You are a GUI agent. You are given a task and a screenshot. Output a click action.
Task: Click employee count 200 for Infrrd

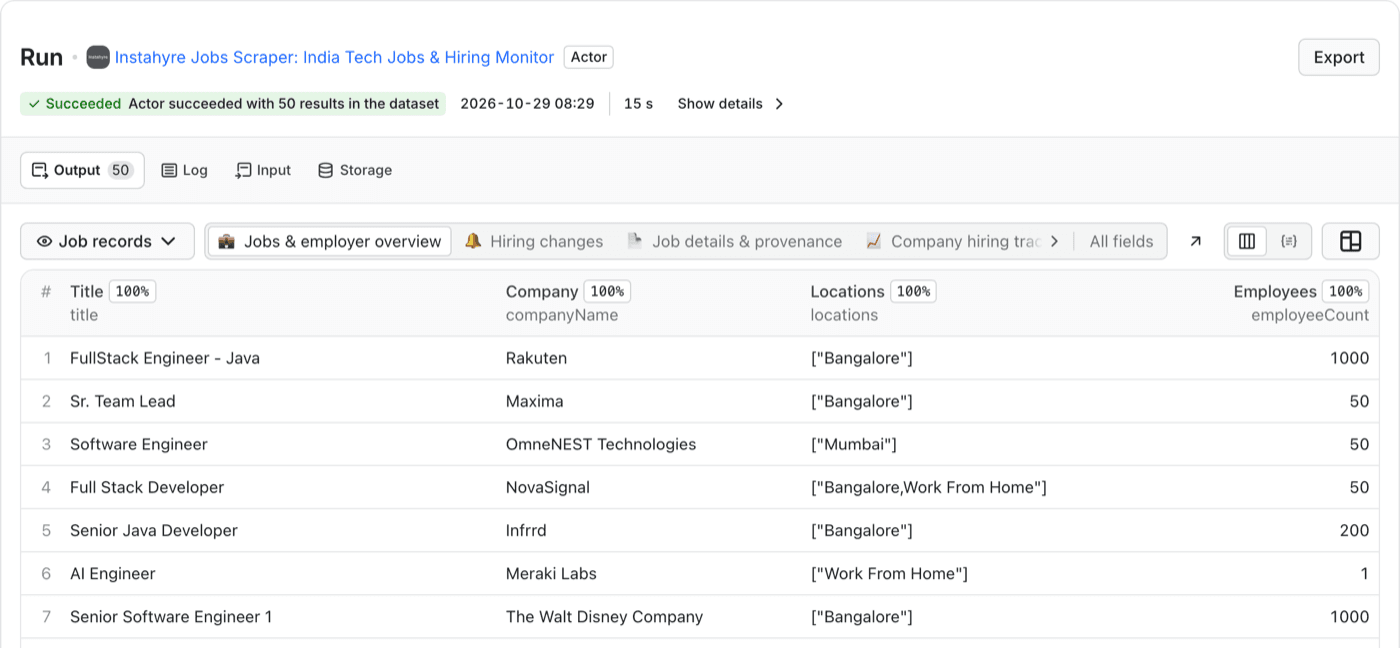[x=1354, y=530]
